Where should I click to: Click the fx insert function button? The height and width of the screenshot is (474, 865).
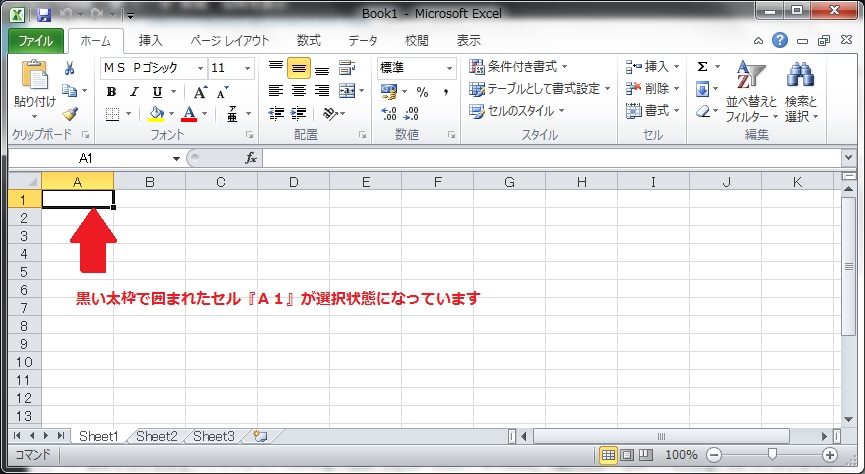[x=251, y=159]
